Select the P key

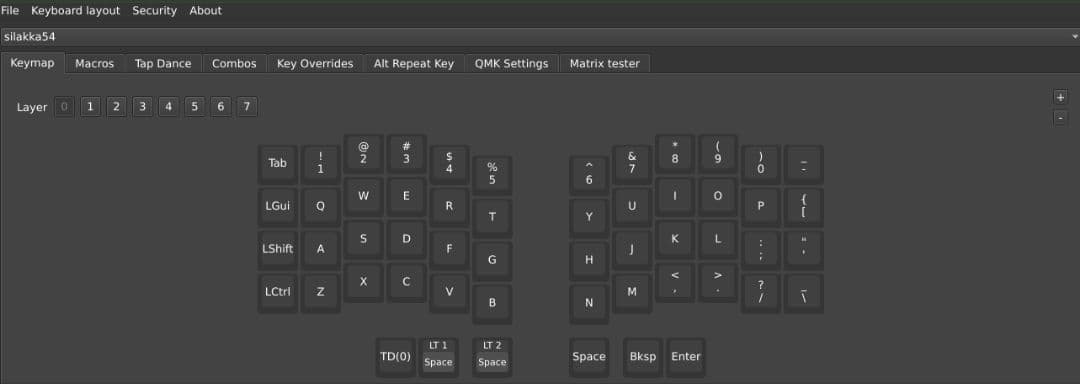760,206
